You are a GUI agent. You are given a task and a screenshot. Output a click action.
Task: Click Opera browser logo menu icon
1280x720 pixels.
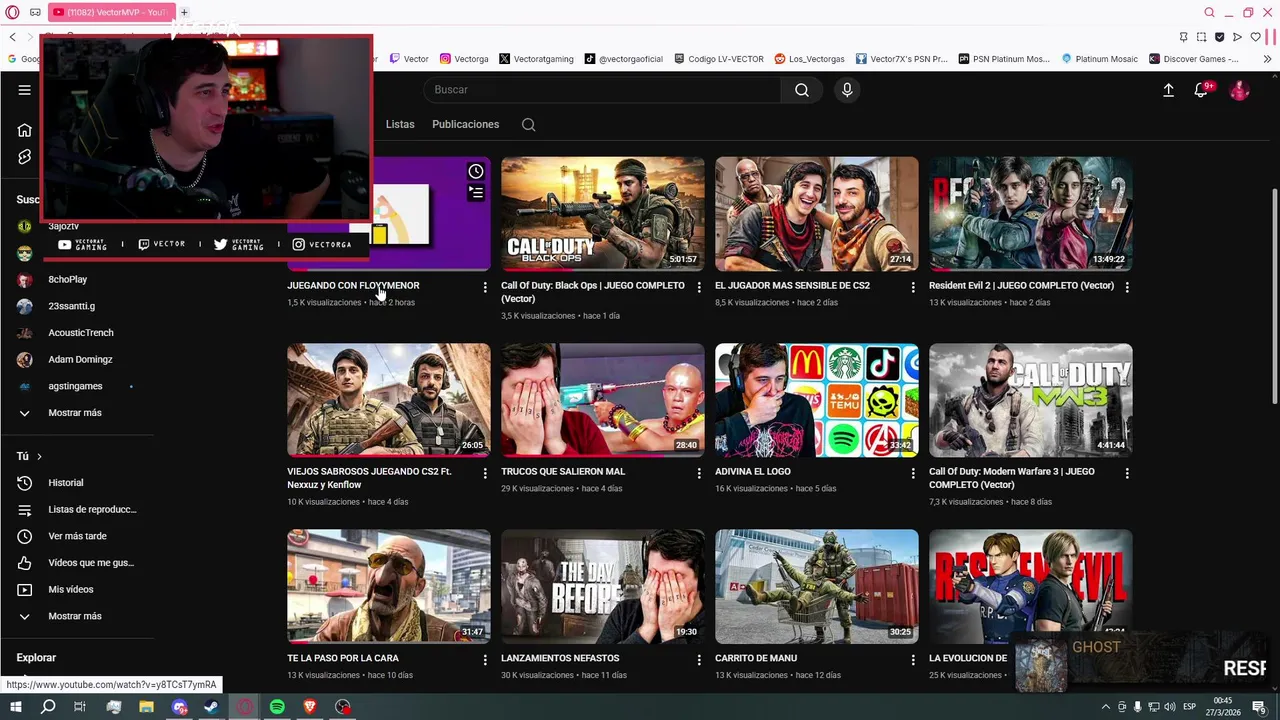11,12
